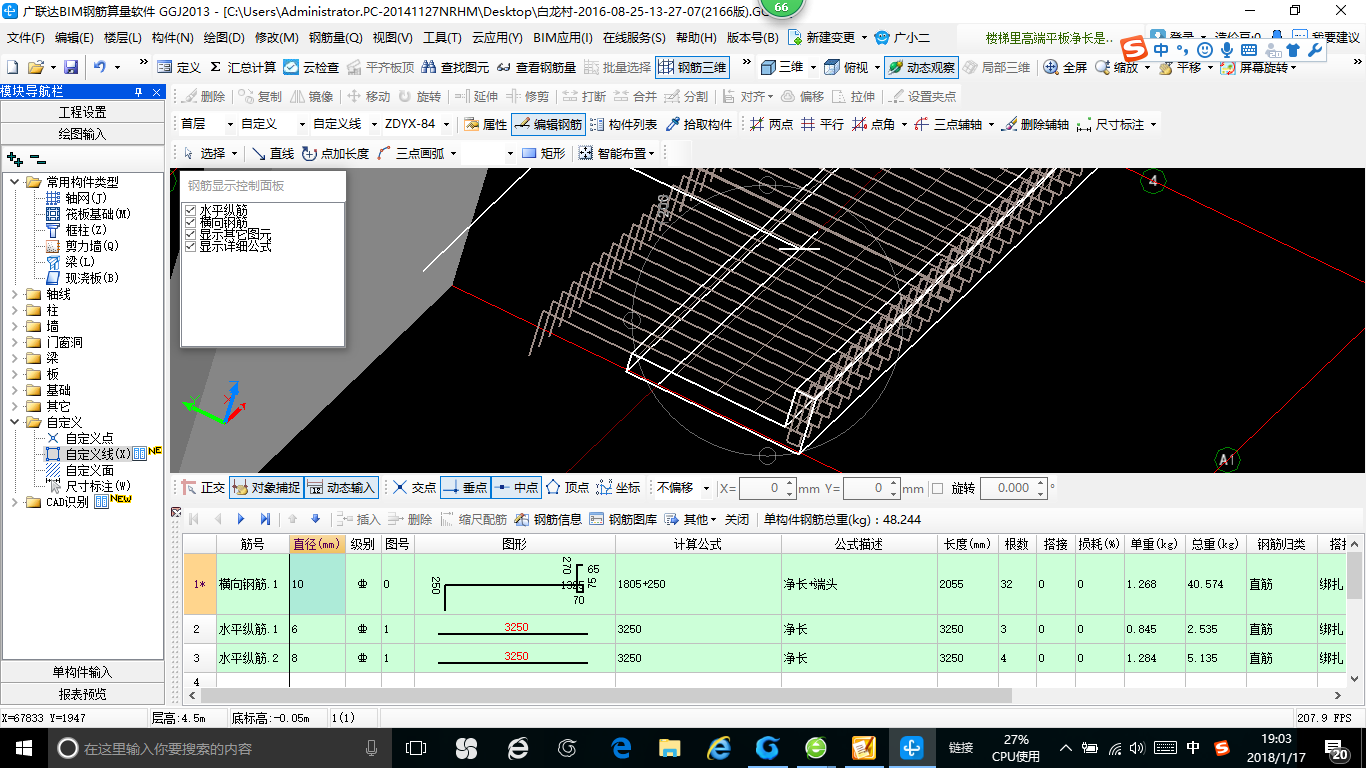1366x768 pixels.
Task: Select the 镜像 mirror tool
Action: pyautogui.click(x=312, y=96)
